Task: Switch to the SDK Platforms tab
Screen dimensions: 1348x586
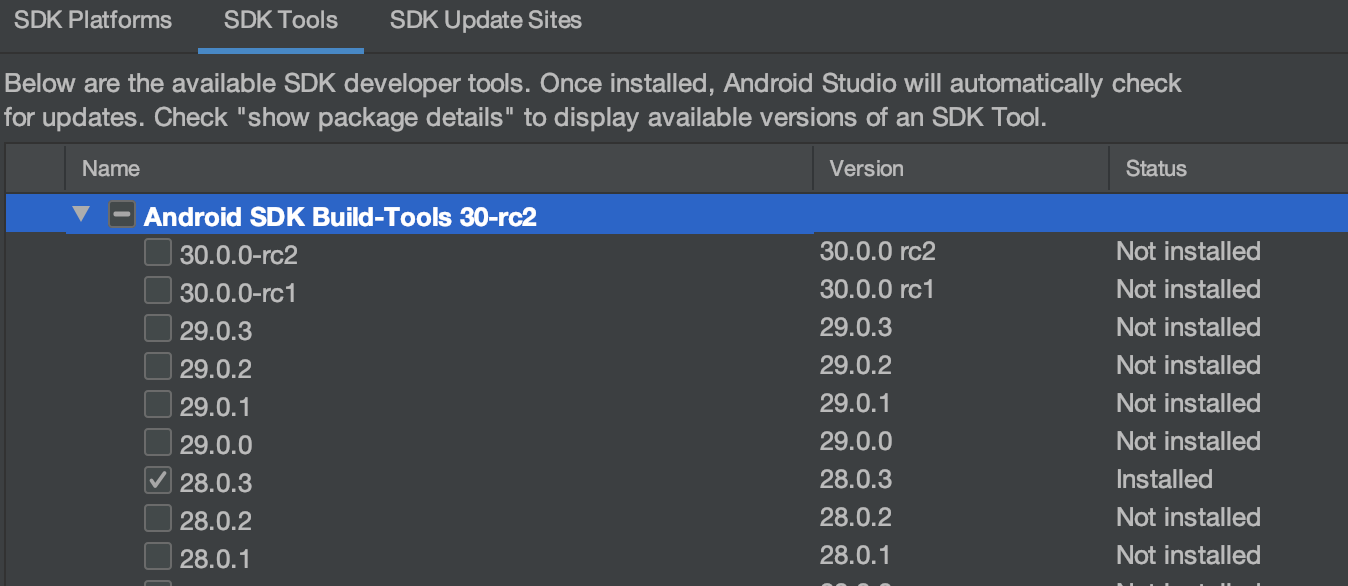Action: click(x=93, y=21)
